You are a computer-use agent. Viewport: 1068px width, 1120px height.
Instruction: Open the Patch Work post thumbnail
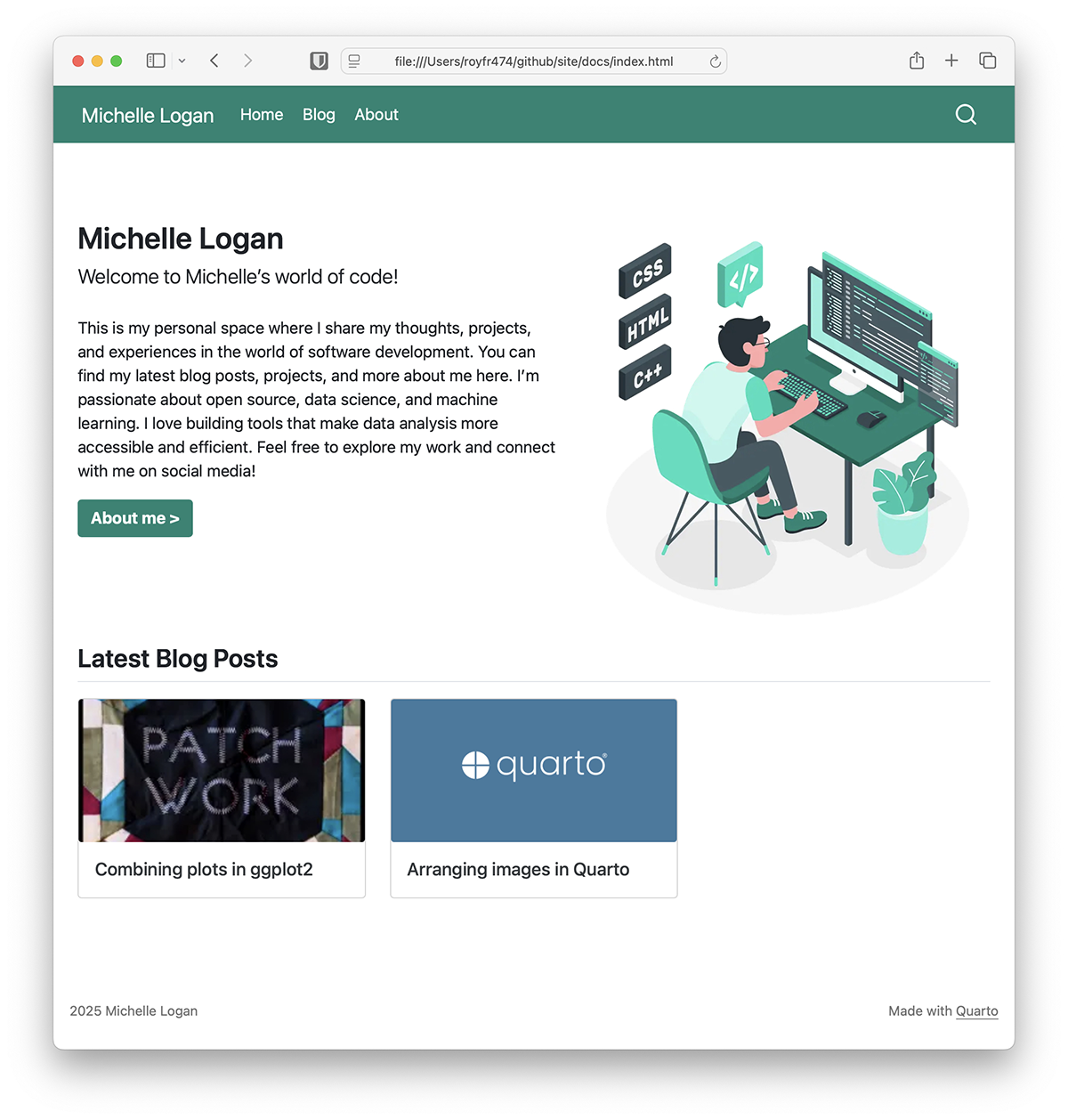tap(222, 770)
